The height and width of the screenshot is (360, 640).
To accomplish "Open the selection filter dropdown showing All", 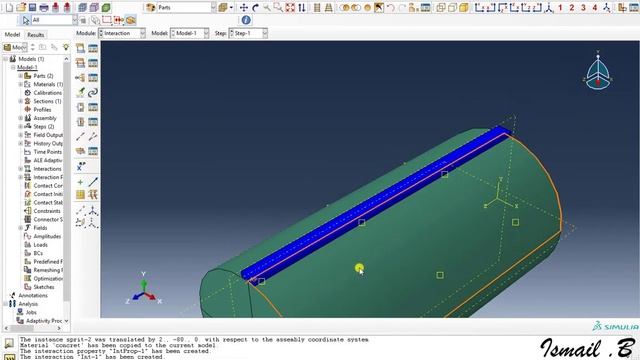I will (54, 20).
